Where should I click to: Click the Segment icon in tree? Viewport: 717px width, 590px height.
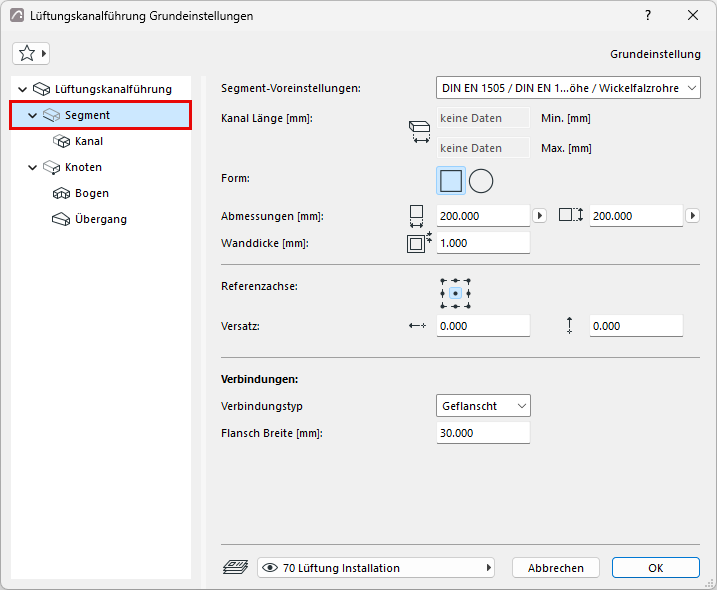pyautogui.click(x=51, y=115)
